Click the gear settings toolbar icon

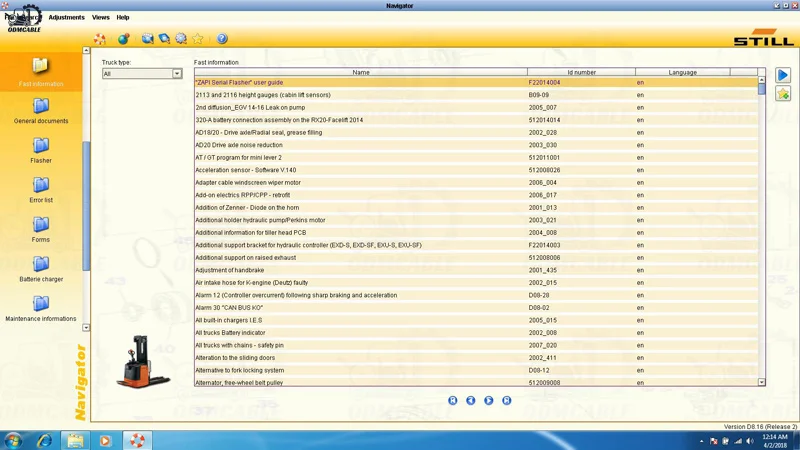181,39
